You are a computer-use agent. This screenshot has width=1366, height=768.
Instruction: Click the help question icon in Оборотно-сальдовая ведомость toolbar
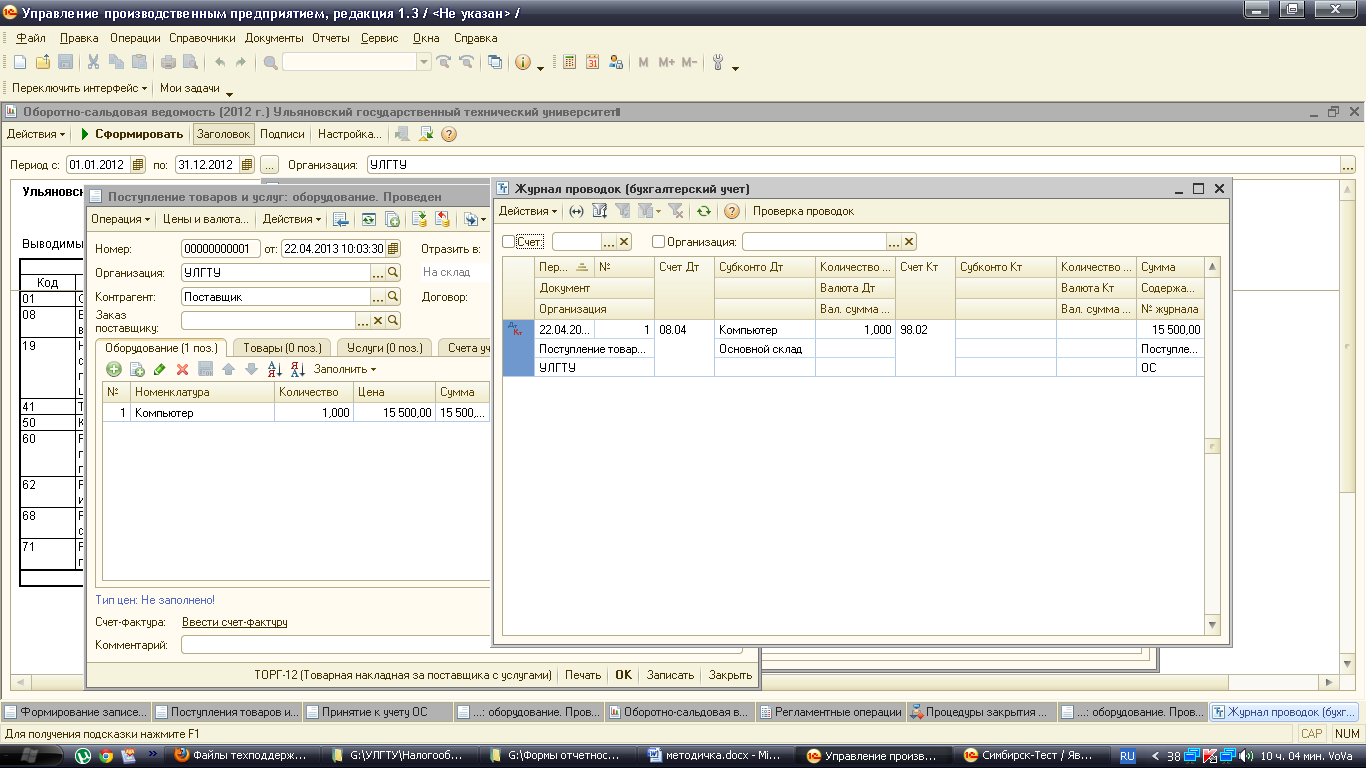coord(449,134)
